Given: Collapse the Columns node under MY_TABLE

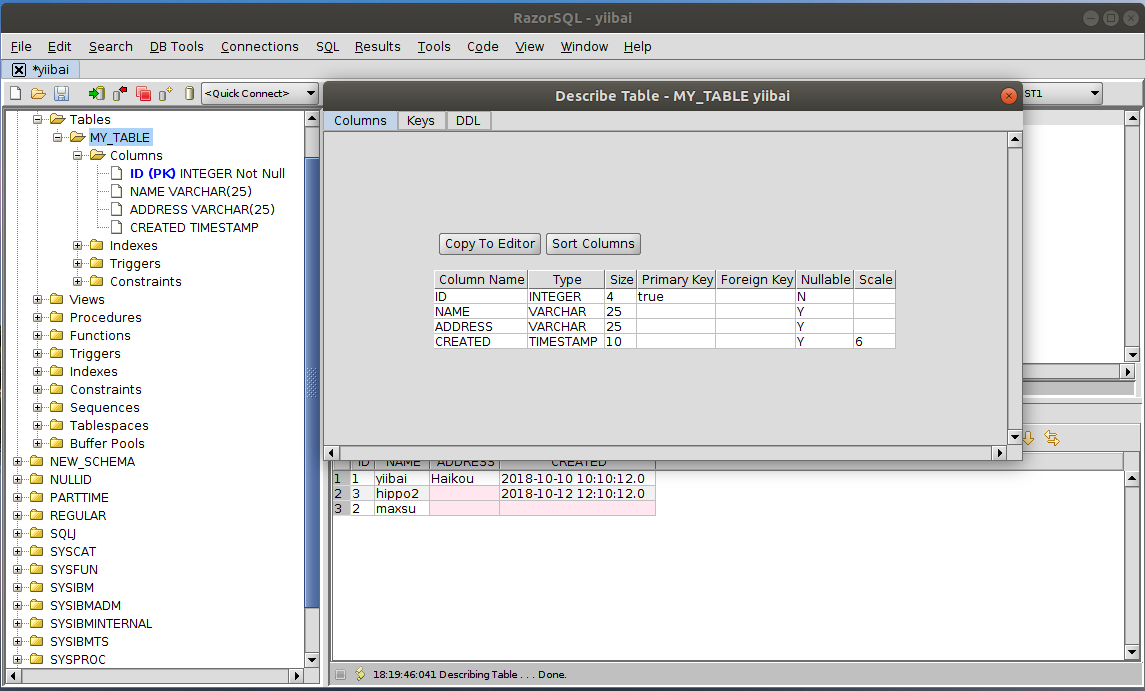Looking at the screenshot, I should click(x=77, y=156).
